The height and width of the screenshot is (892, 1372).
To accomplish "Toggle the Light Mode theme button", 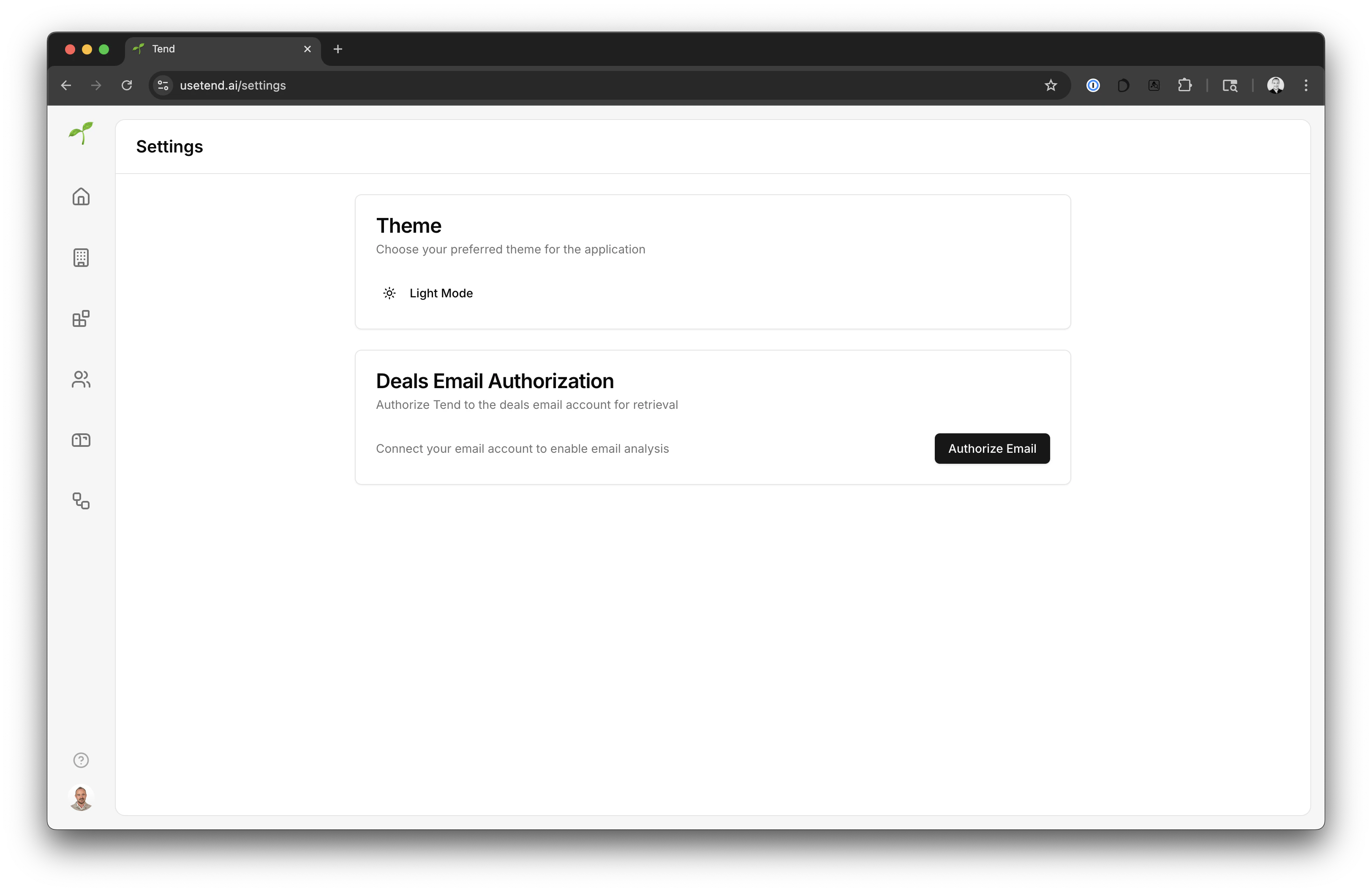I will tap(428, 293).
